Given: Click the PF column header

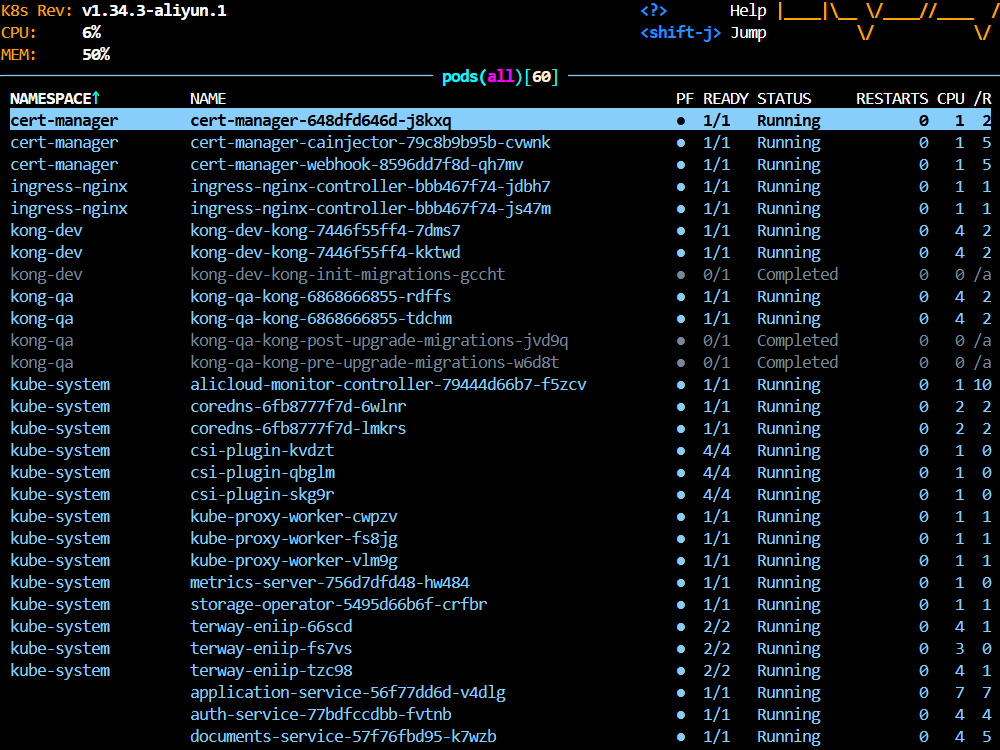Looking at the screenshot, I should tap(684, 98).
